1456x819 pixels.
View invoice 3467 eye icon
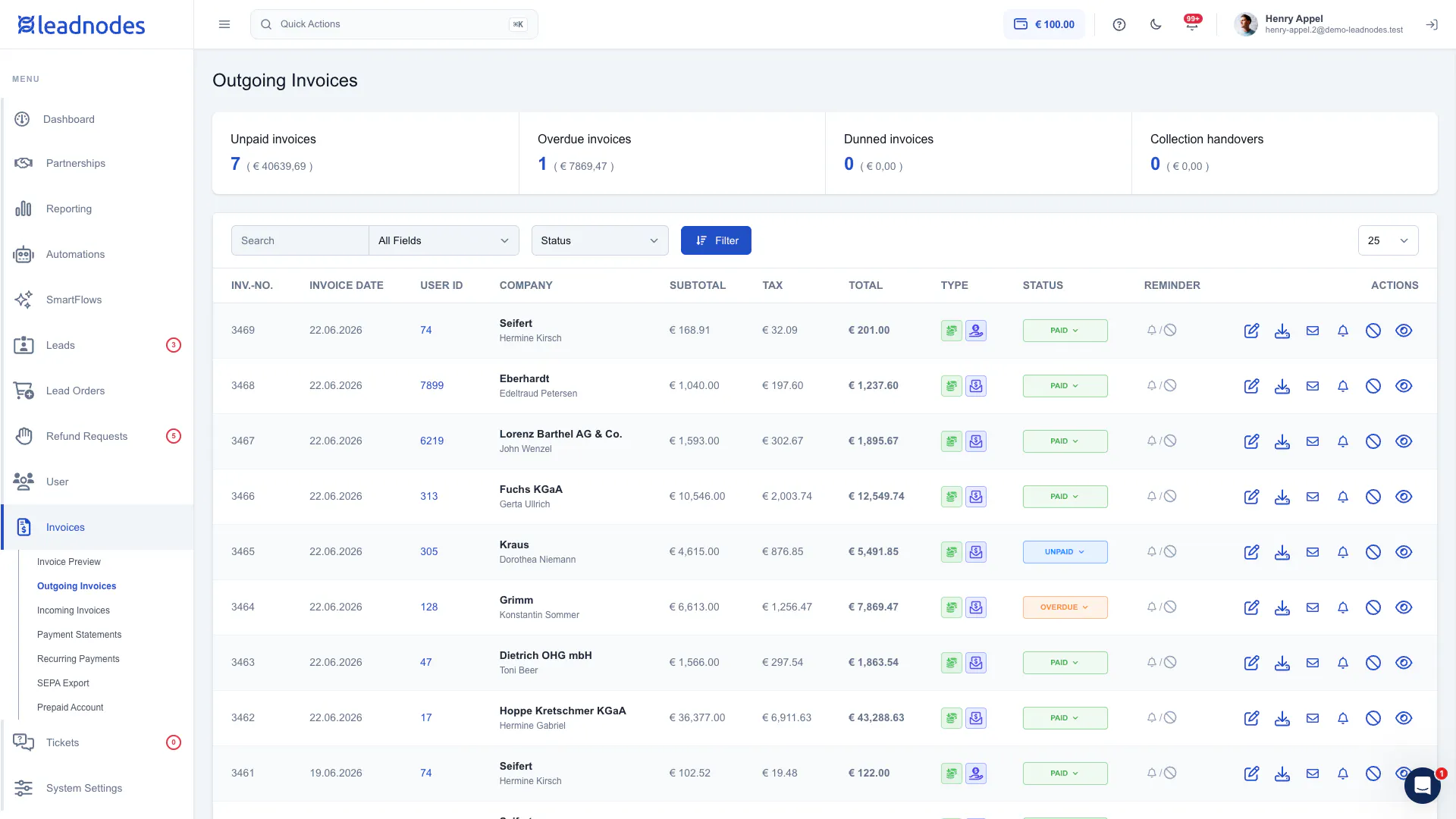(1404, 441)
